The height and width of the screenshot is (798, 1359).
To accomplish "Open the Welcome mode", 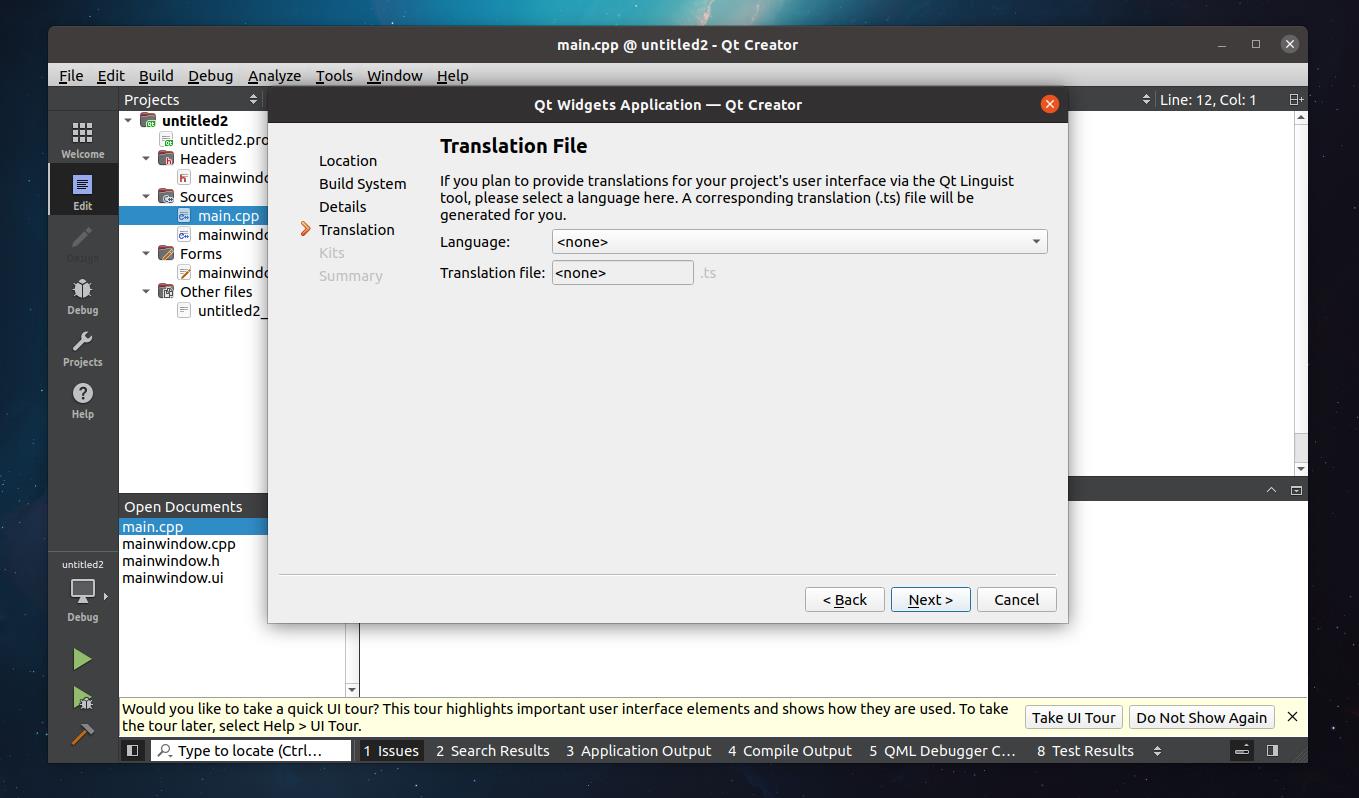I will point(82,140).
